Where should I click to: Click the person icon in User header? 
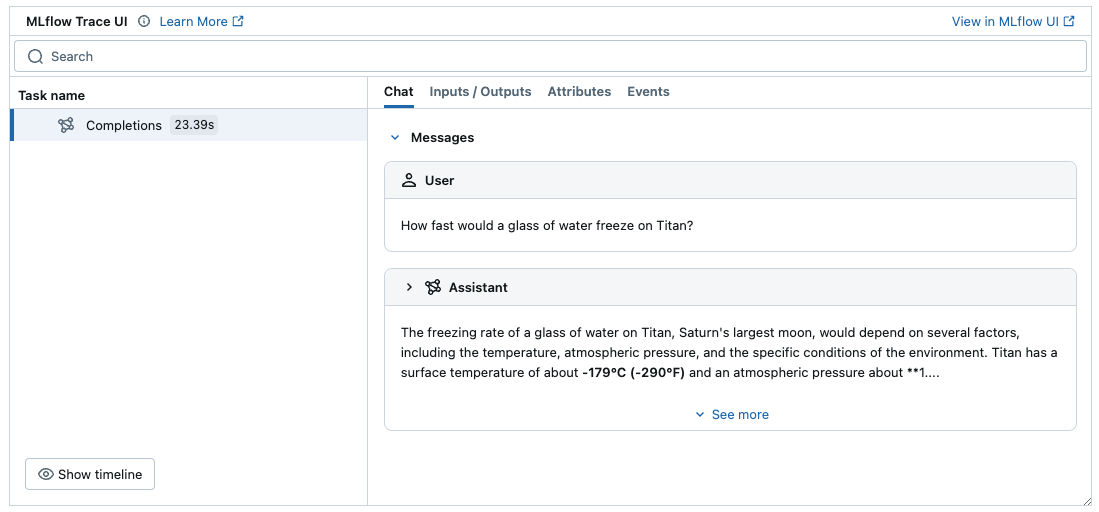(x=408, y=181)
